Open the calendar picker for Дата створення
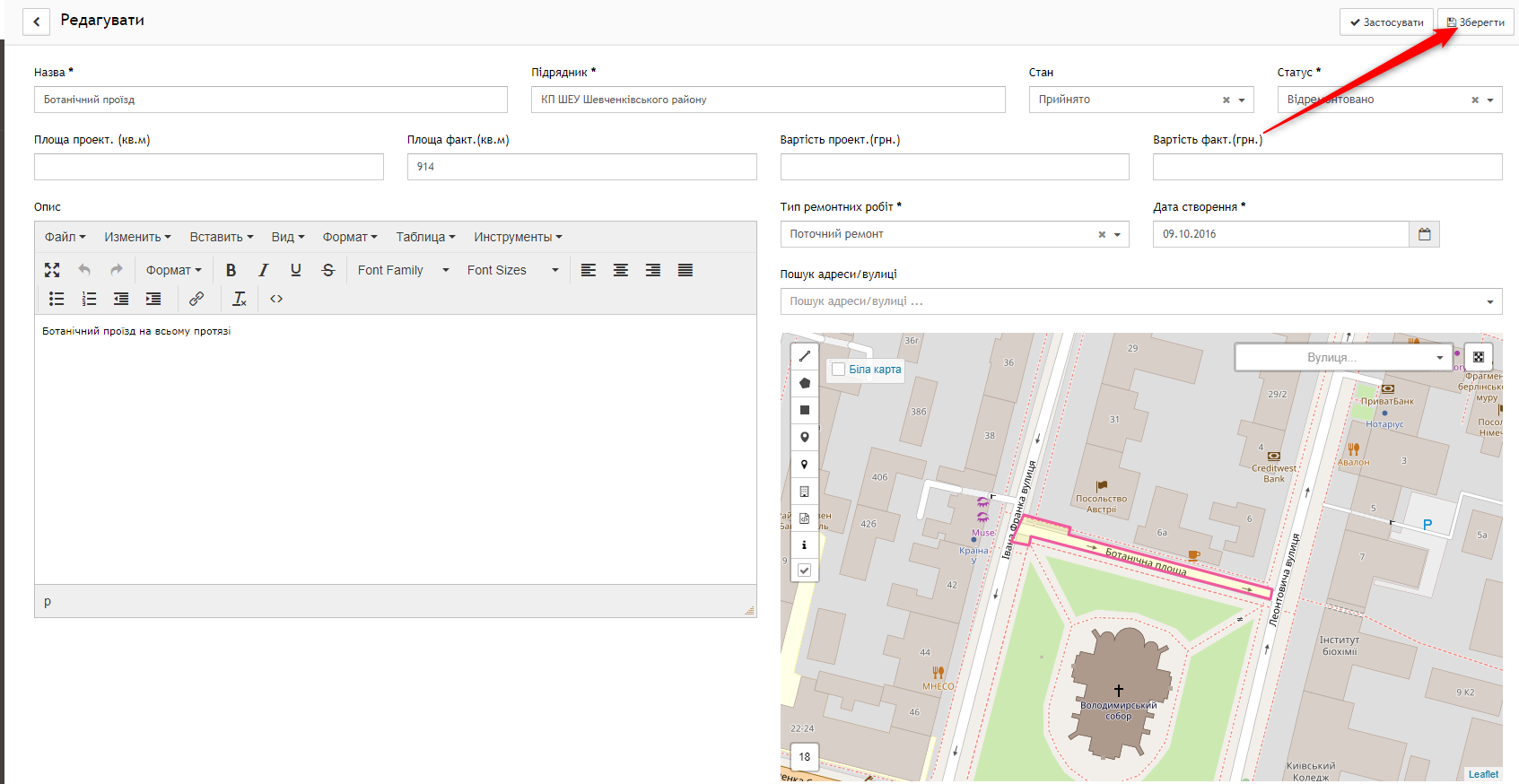 pos(1424,234)
